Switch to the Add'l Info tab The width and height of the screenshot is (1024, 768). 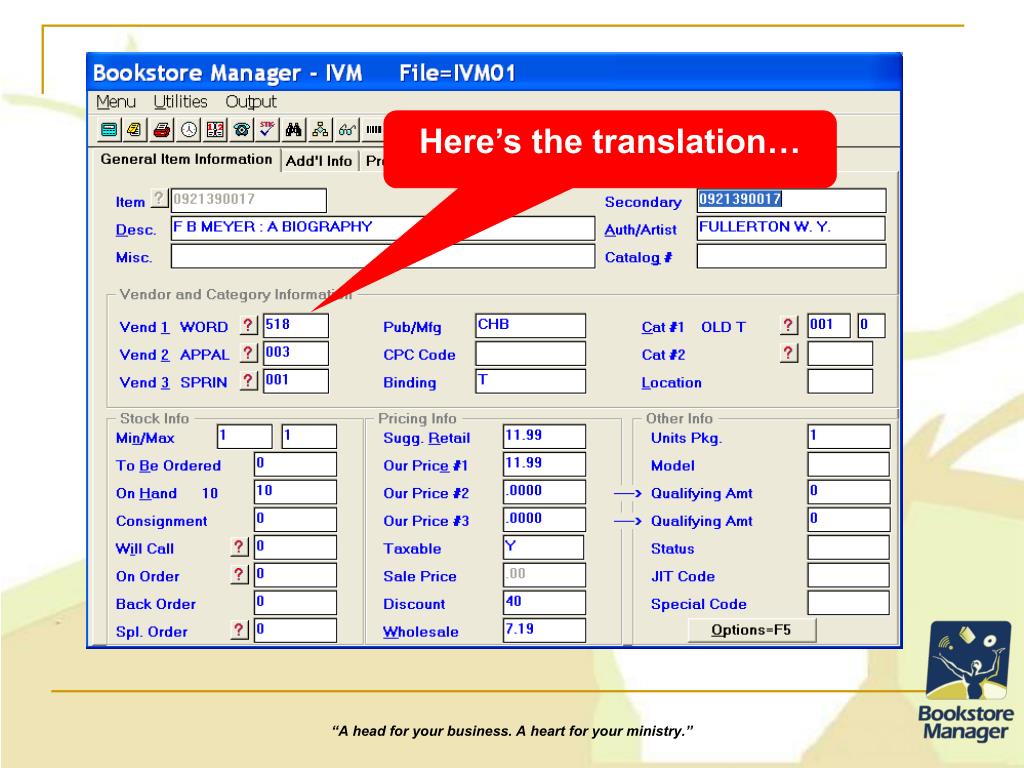click(x=318, y=160)
